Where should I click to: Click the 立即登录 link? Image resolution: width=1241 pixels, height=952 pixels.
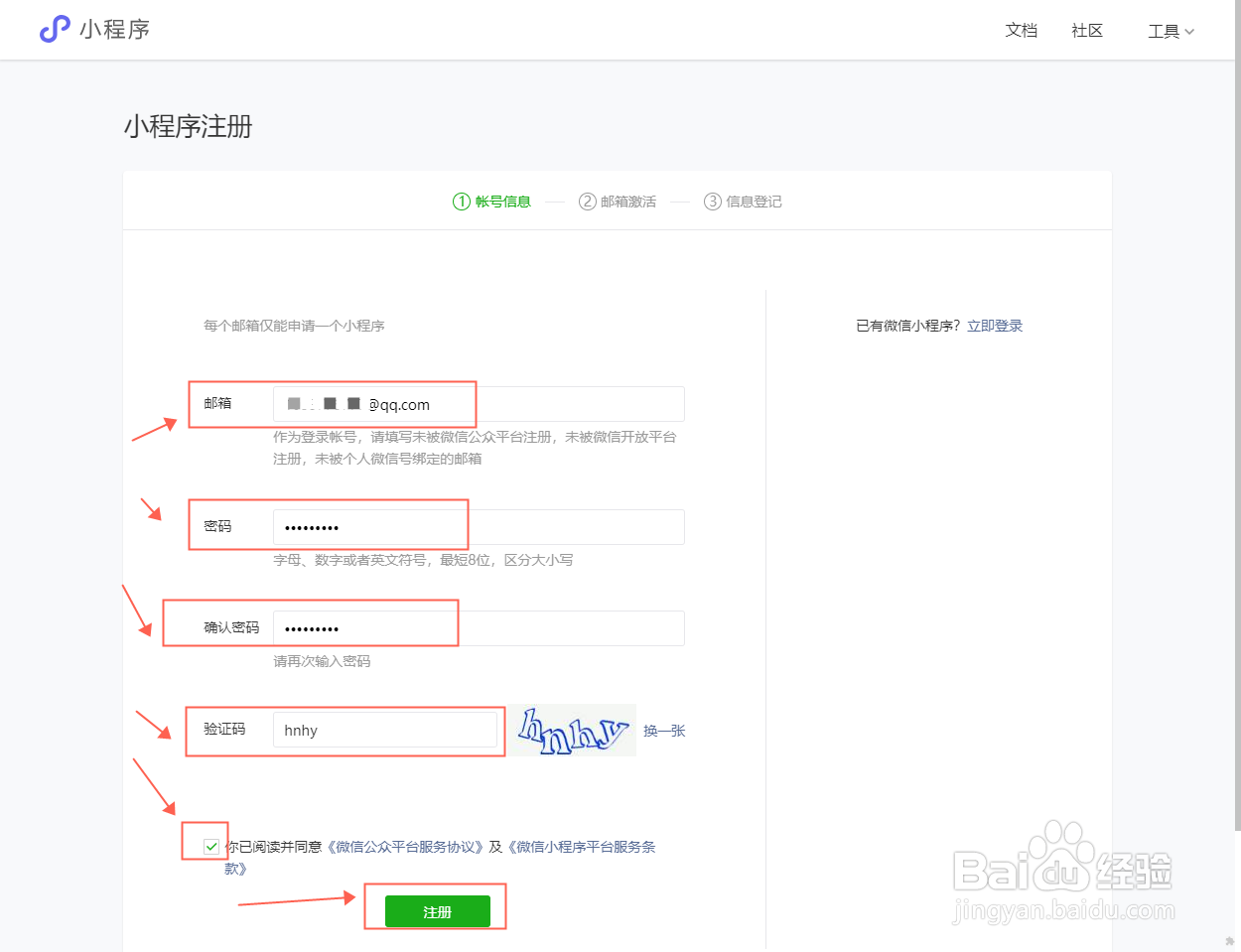[995, 326]
